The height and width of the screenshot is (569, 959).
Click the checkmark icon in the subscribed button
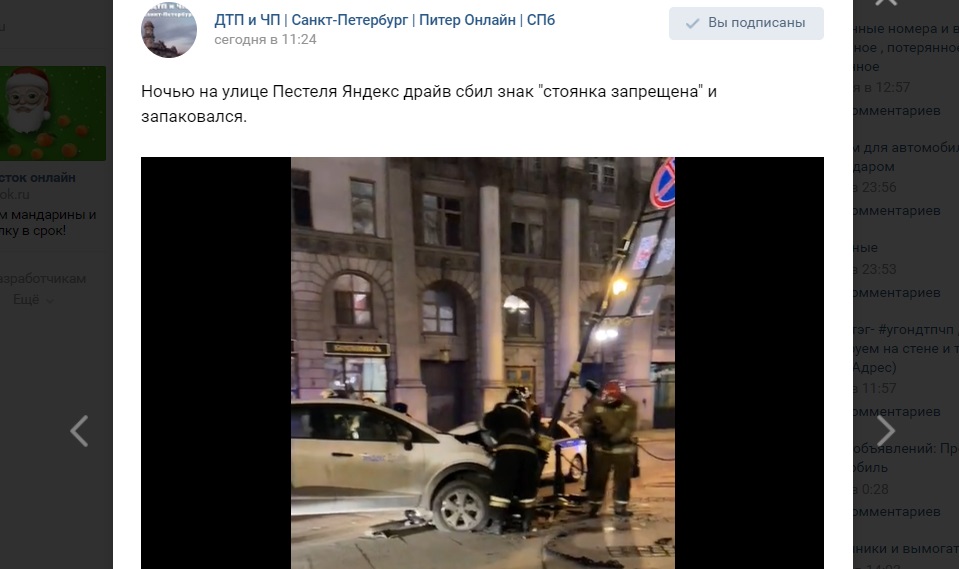click(x=692, y=23)
